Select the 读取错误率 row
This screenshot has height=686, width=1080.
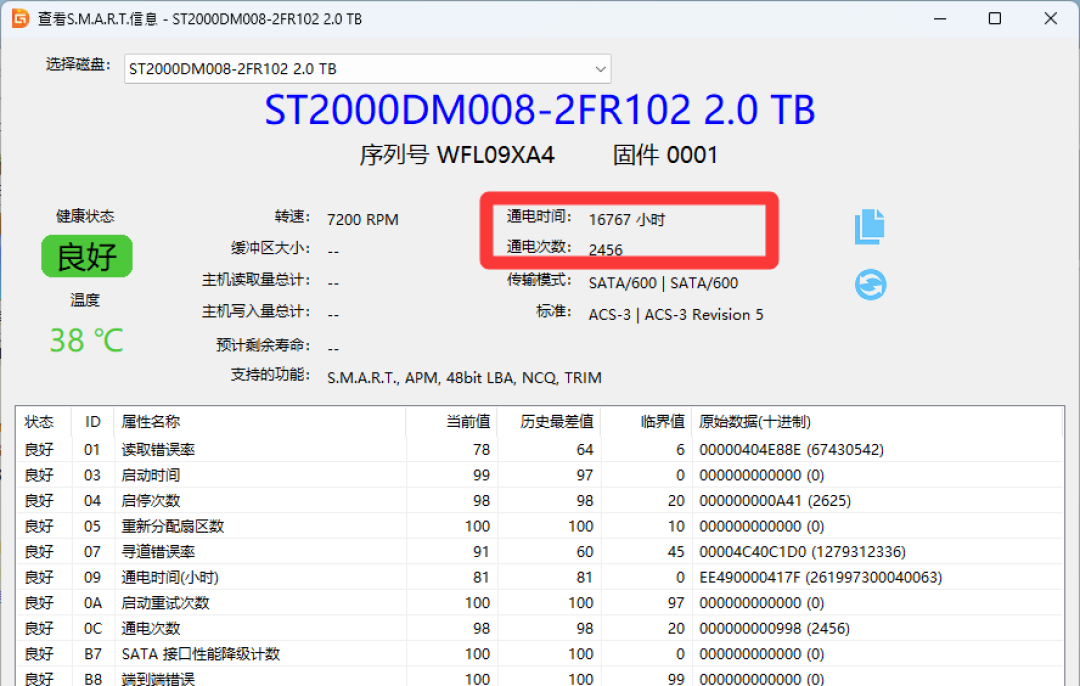click(x=540, y=450)
